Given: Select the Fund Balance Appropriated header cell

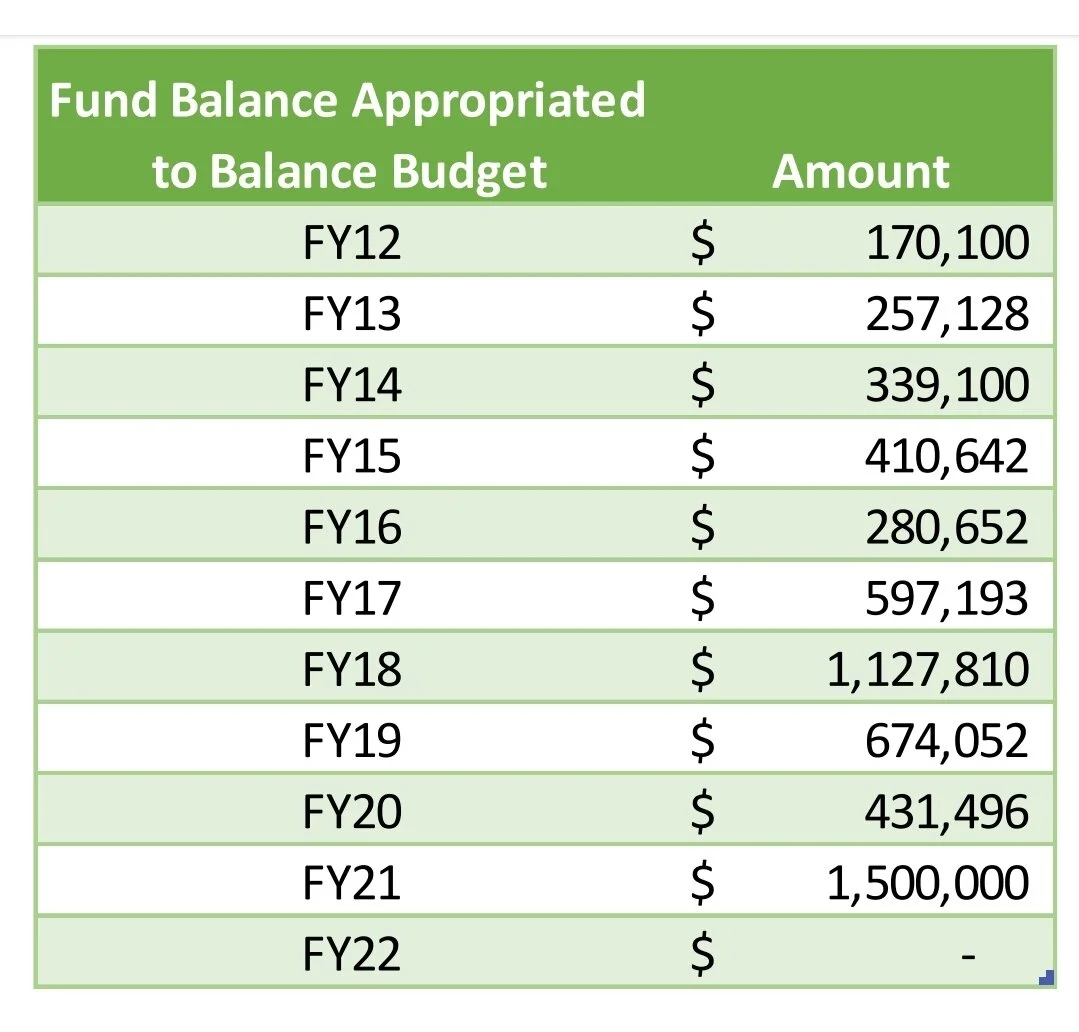Looking at the screenshot, I should point(350,134).
